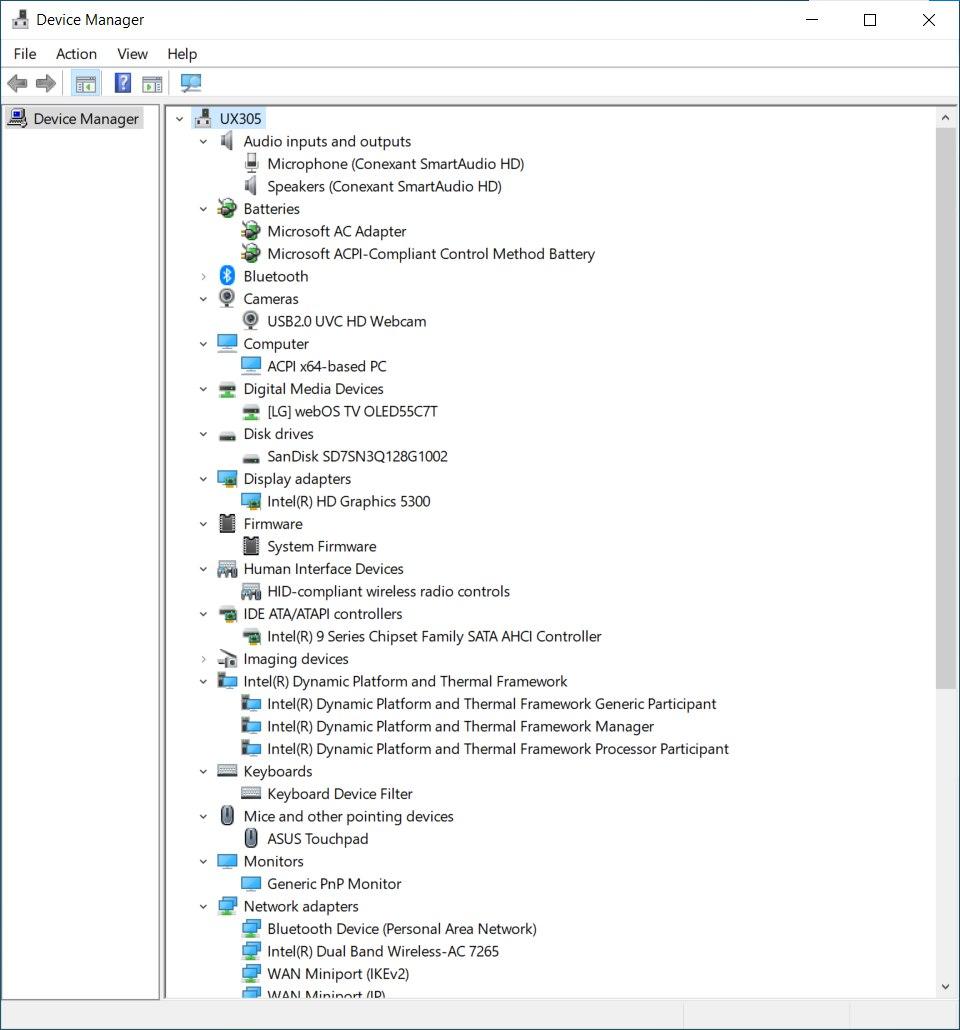Image resolution: width=960 pixels, height=1030 pixels.
Task: Collapse the Display adapters category
Action: tap(203, 479)
